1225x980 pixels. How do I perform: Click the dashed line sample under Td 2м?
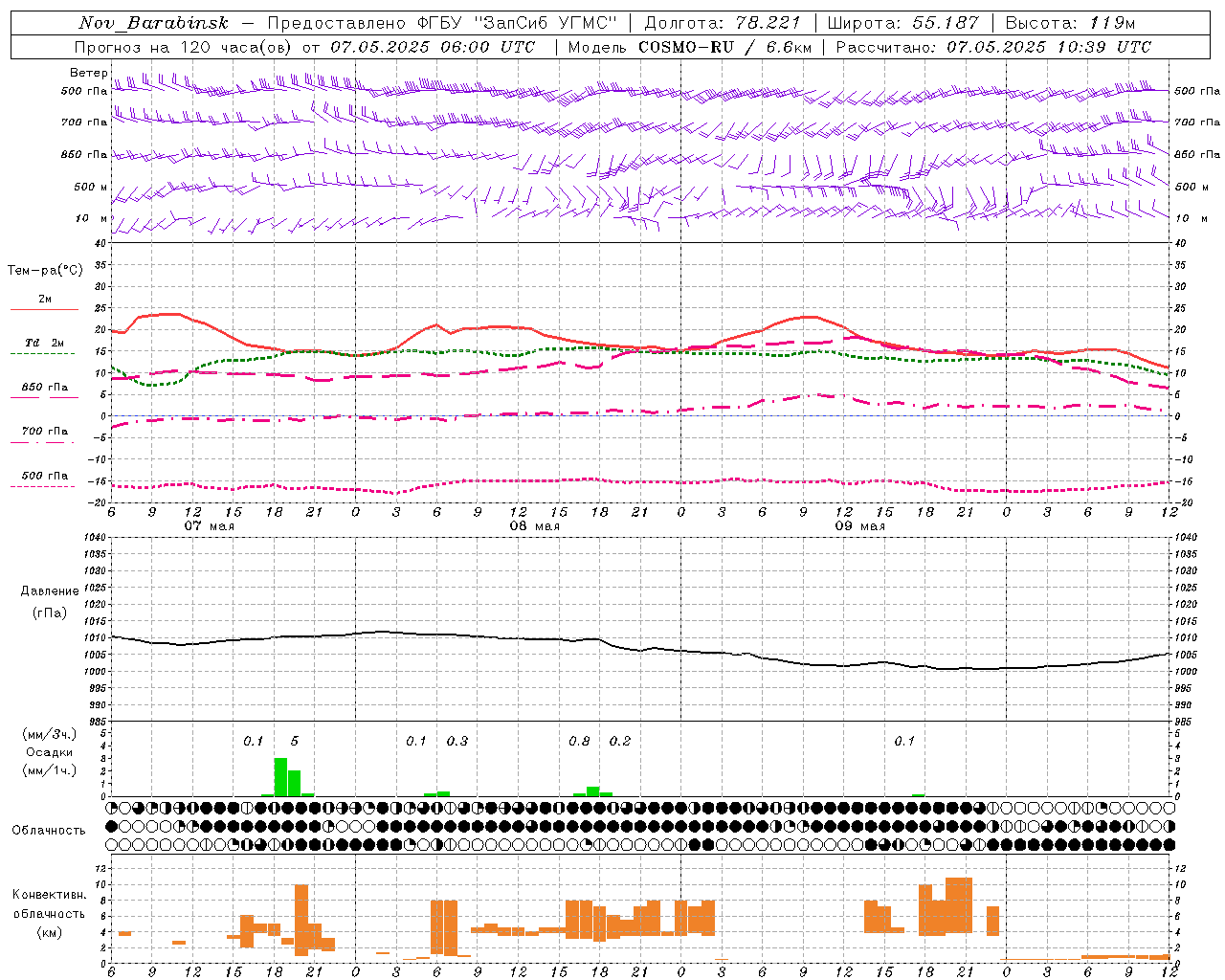(x=42, y=354)
